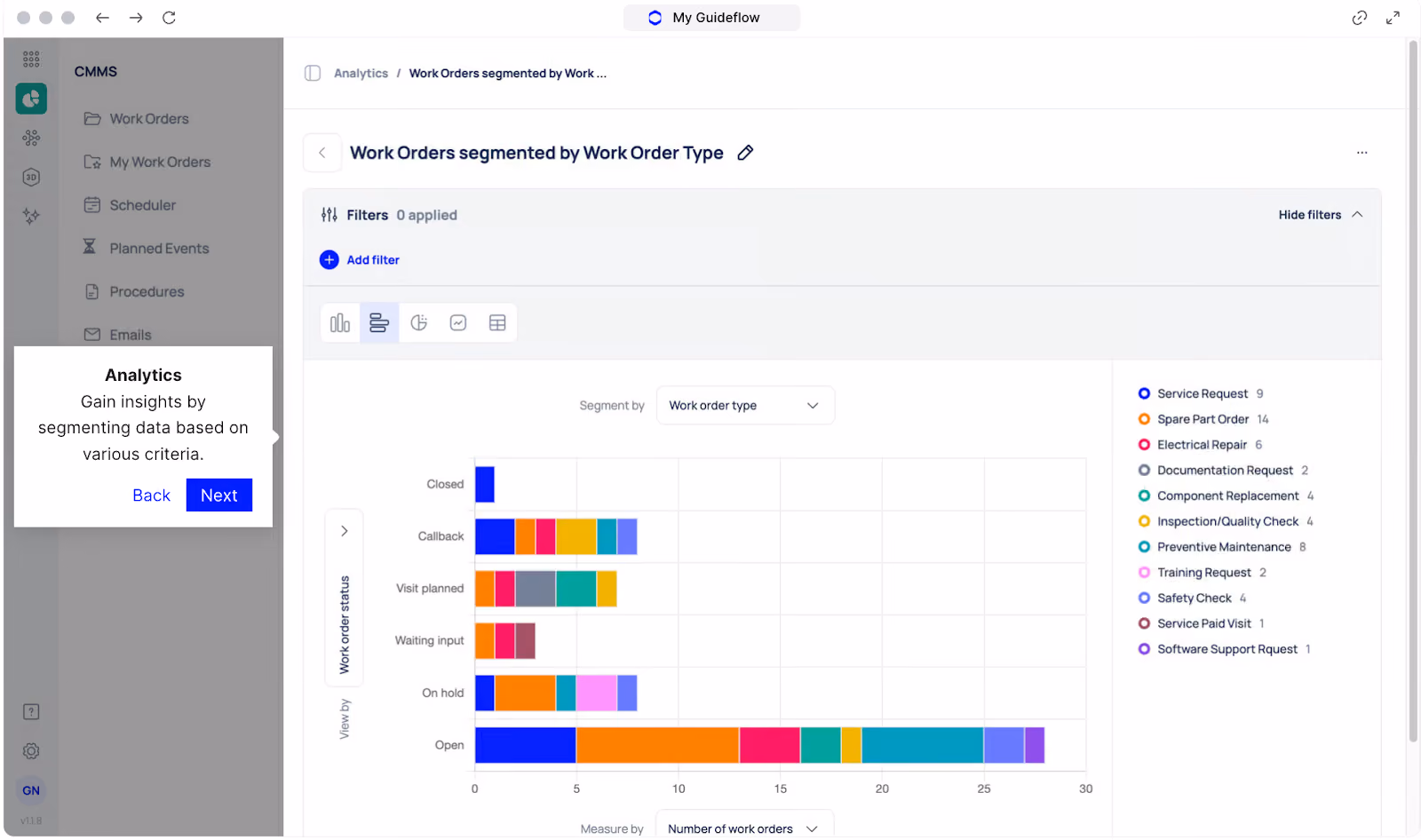Switch to table view
Screen dimensions: 1421x840
point(497,323)
